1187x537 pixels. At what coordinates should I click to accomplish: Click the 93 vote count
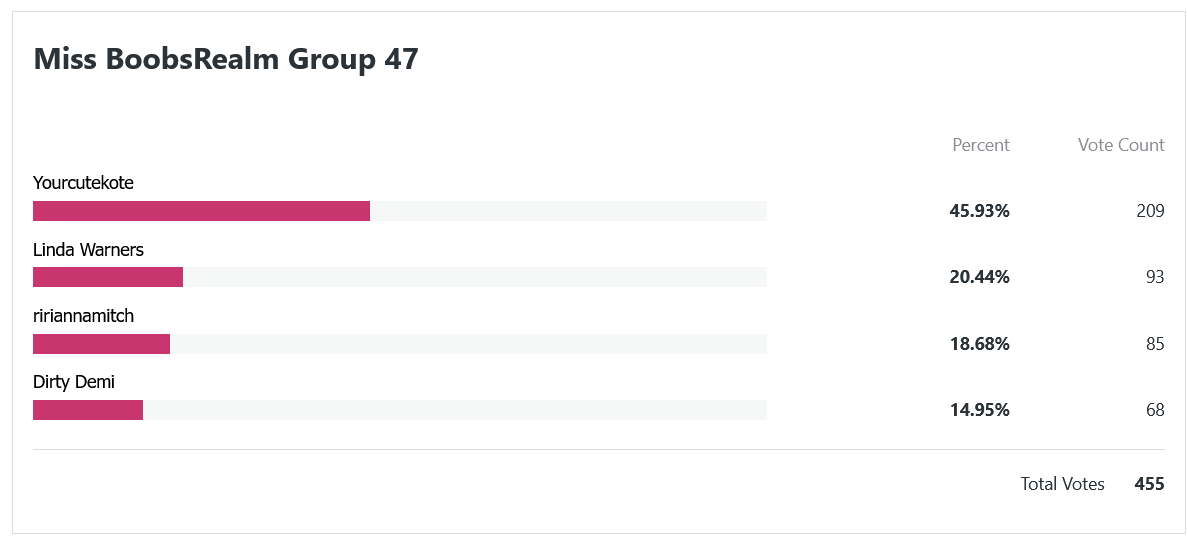1154,277
